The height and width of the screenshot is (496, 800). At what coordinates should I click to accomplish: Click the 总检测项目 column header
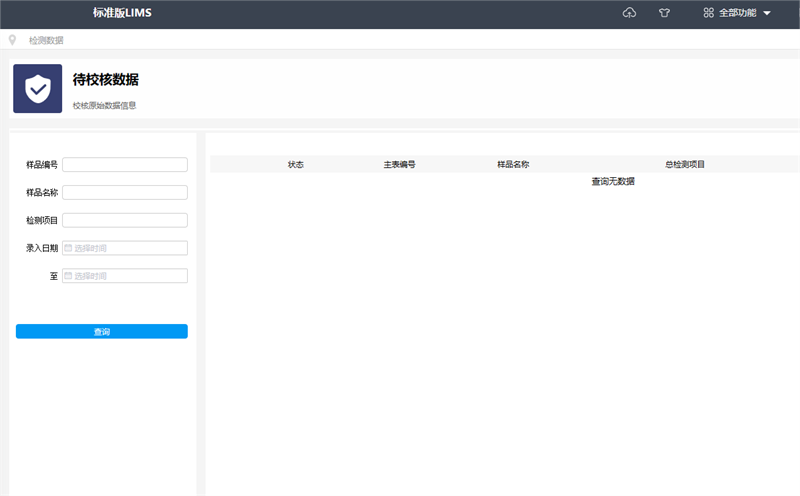pos(685,164)
